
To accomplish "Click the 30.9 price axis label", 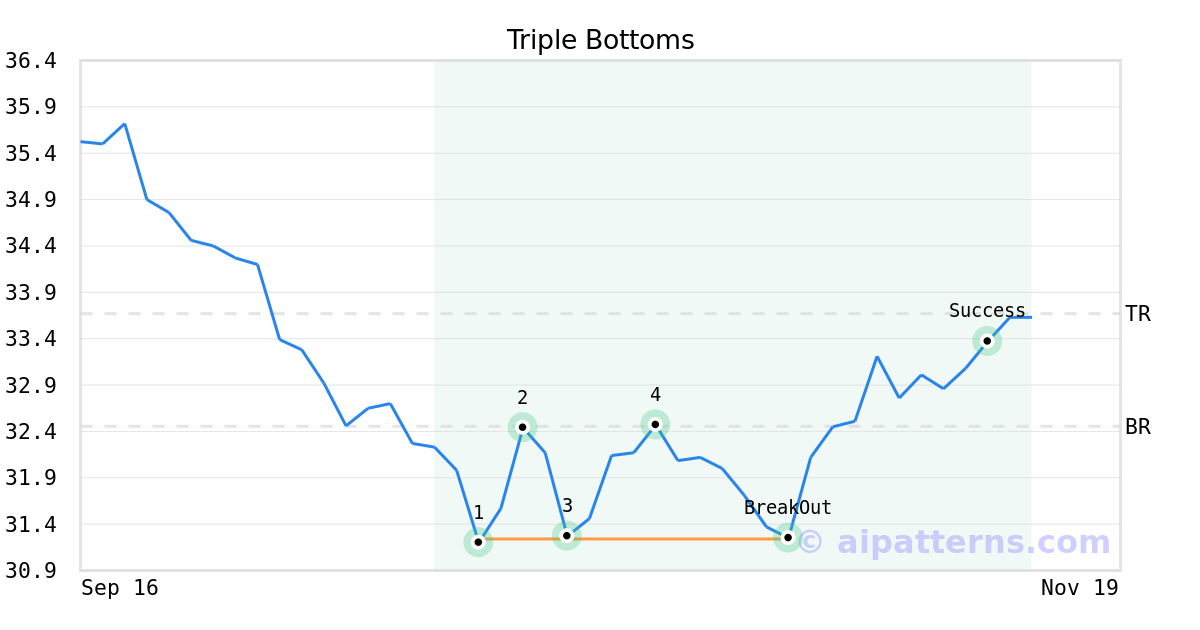I will click(30, 571).
